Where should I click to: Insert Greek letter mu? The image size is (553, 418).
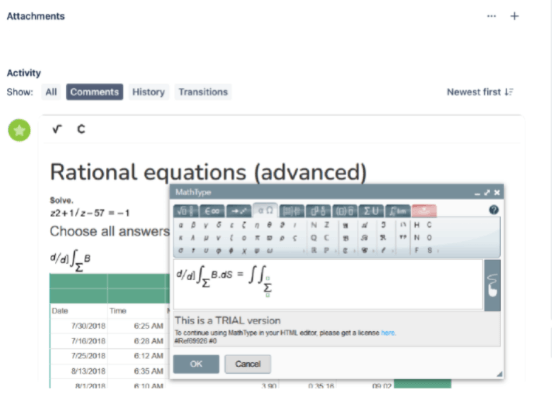[x=206, y=238]
